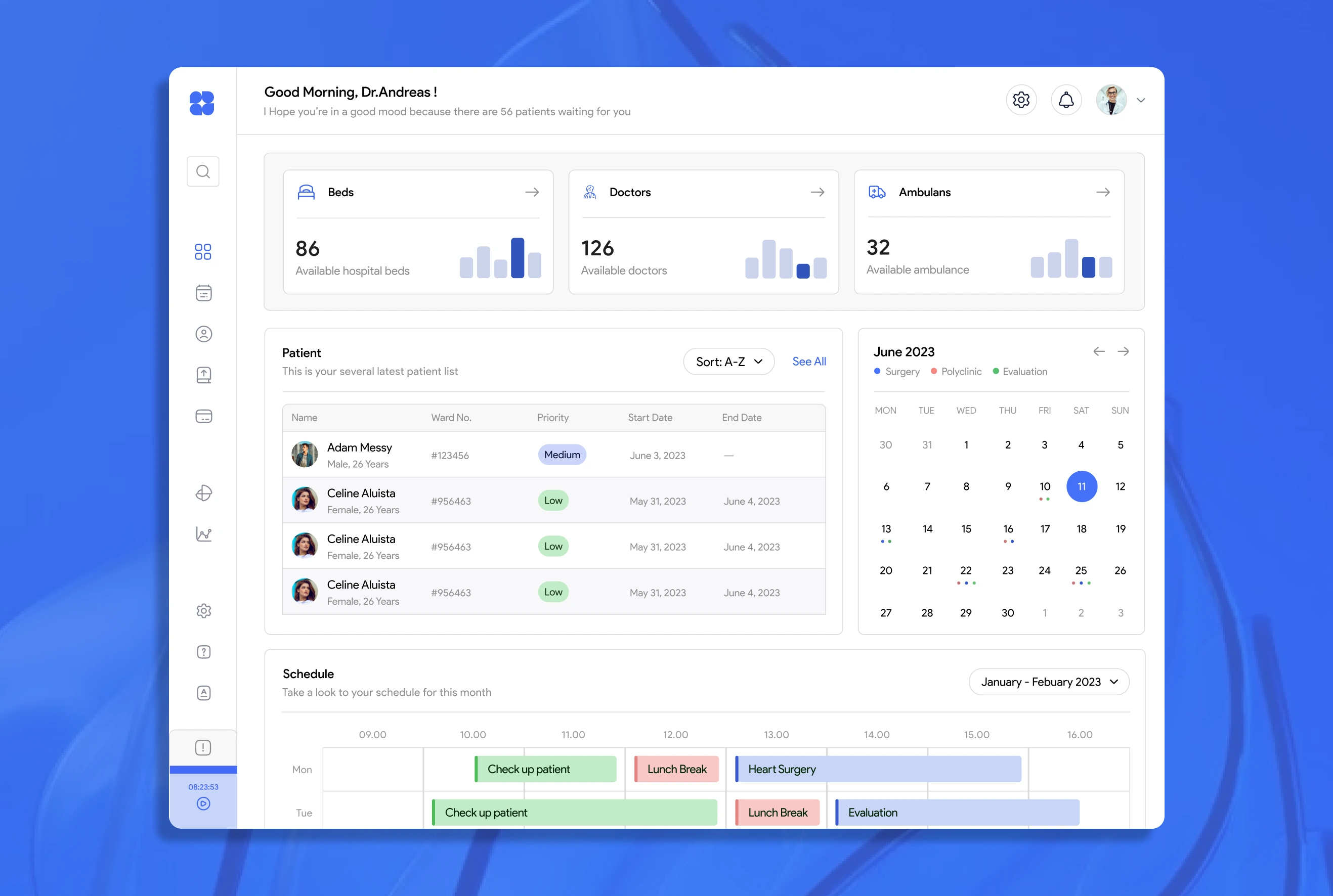This screenshot has height=896, width=1333.
Task: Open the line chart analytics icon
Action: [203, 534]
